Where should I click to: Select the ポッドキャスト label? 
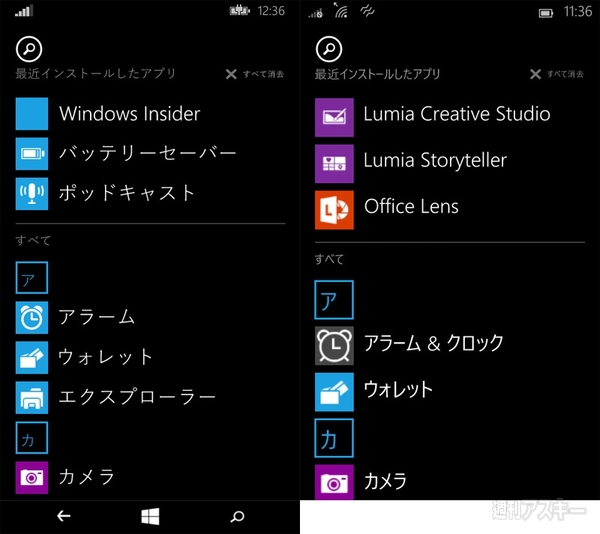coord(127,193)
